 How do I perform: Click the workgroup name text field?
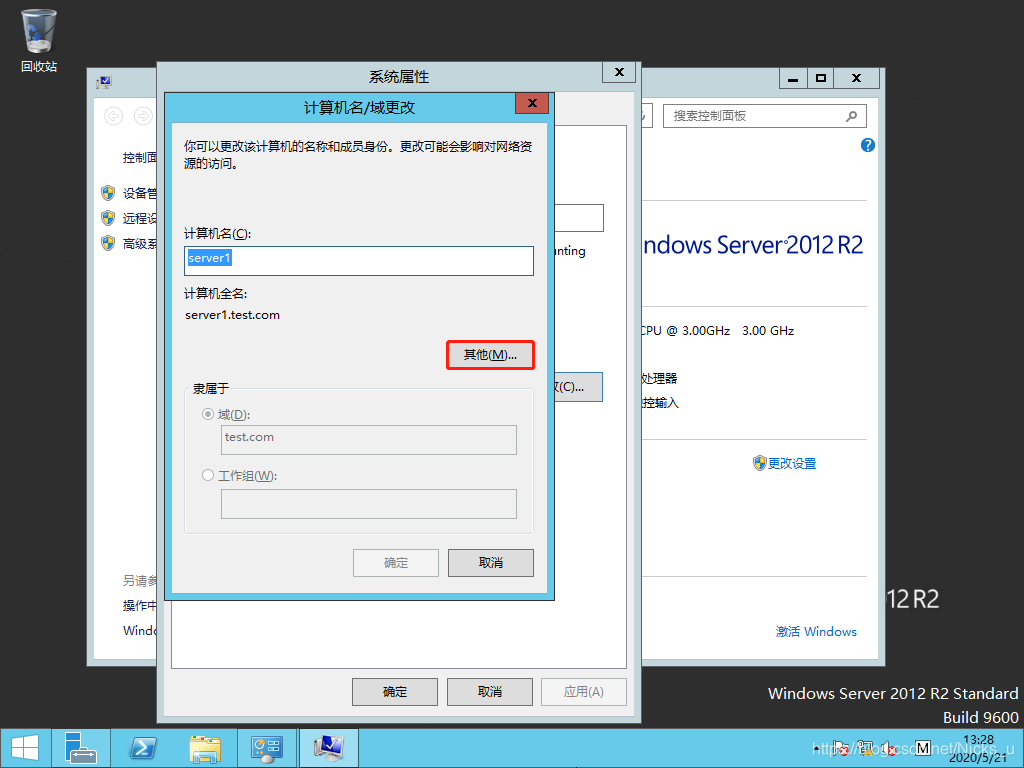tap(369, 504)
